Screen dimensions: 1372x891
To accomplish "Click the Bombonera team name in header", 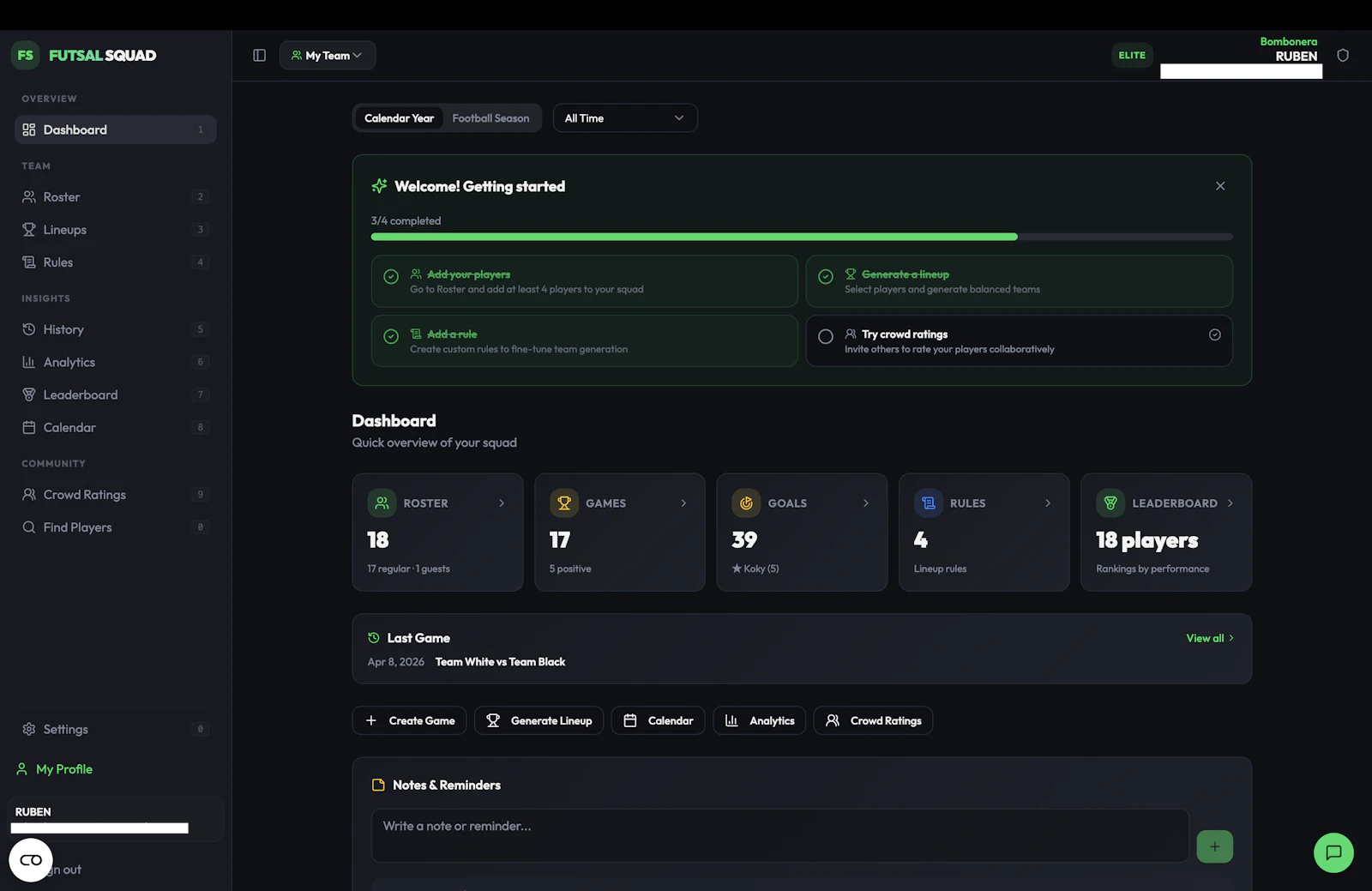I will pos(1288,41).
